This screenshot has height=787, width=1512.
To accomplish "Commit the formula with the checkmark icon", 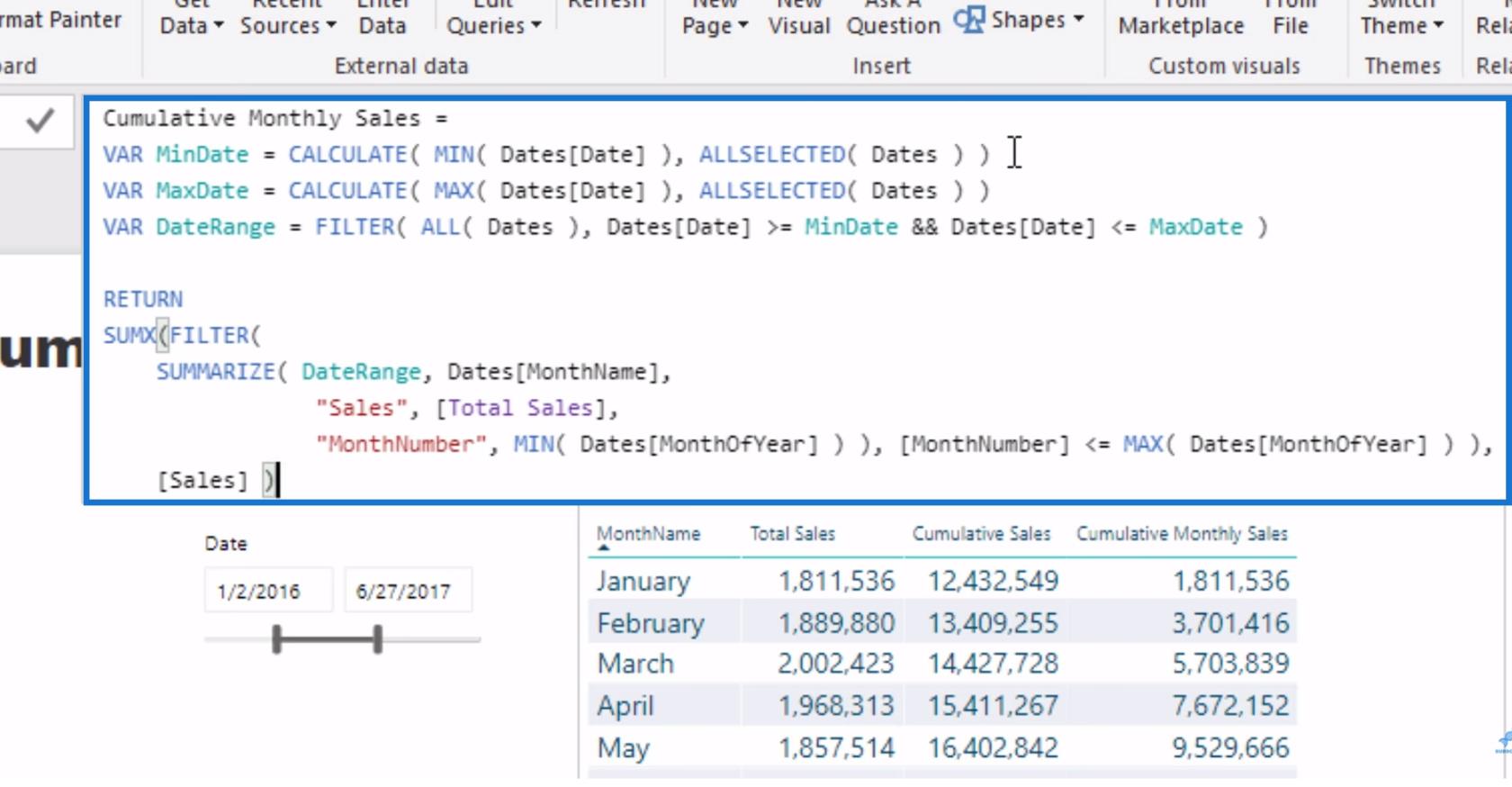I will (40, 121).
